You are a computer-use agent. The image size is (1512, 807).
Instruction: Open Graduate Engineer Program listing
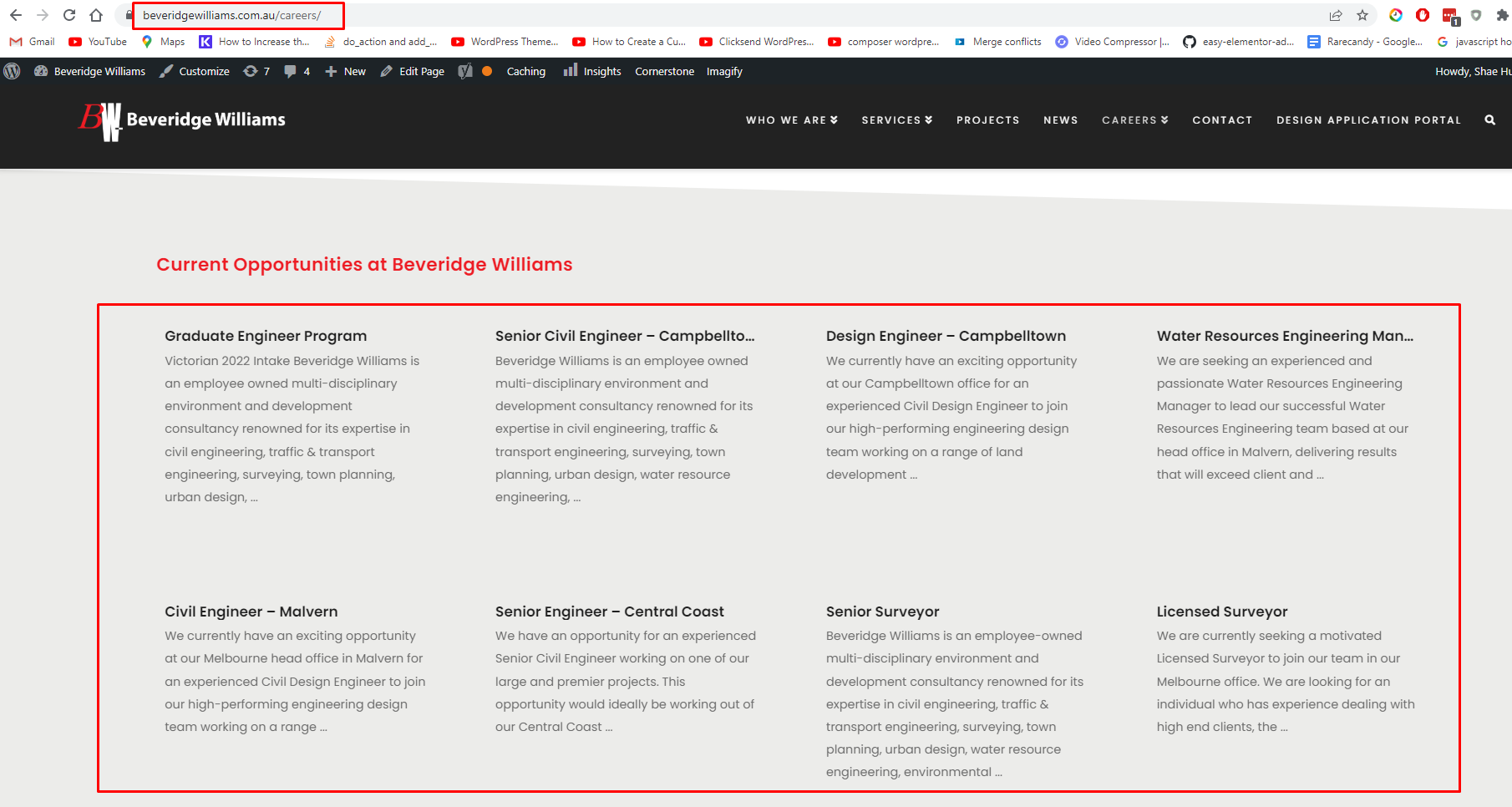(266, 336)
